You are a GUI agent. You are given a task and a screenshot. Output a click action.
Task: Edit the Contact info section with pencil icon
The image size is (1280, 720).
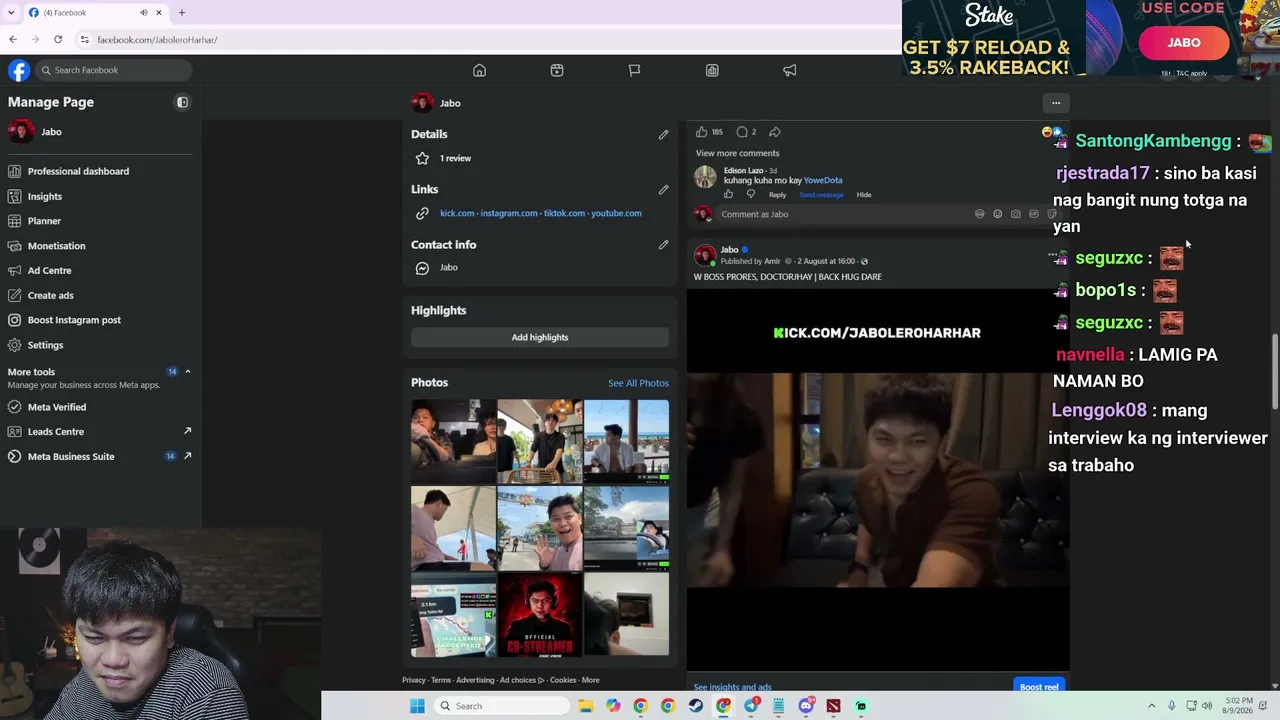663,245
